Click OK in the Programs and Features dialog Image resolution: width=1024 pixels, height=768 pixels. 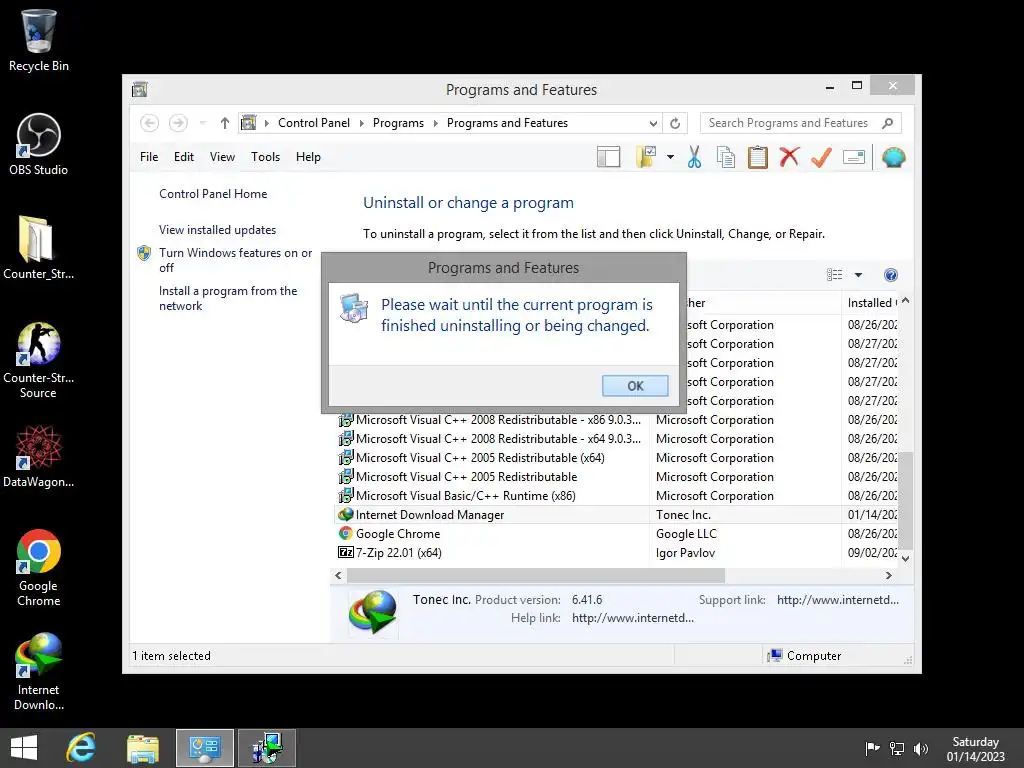(635, 386)
